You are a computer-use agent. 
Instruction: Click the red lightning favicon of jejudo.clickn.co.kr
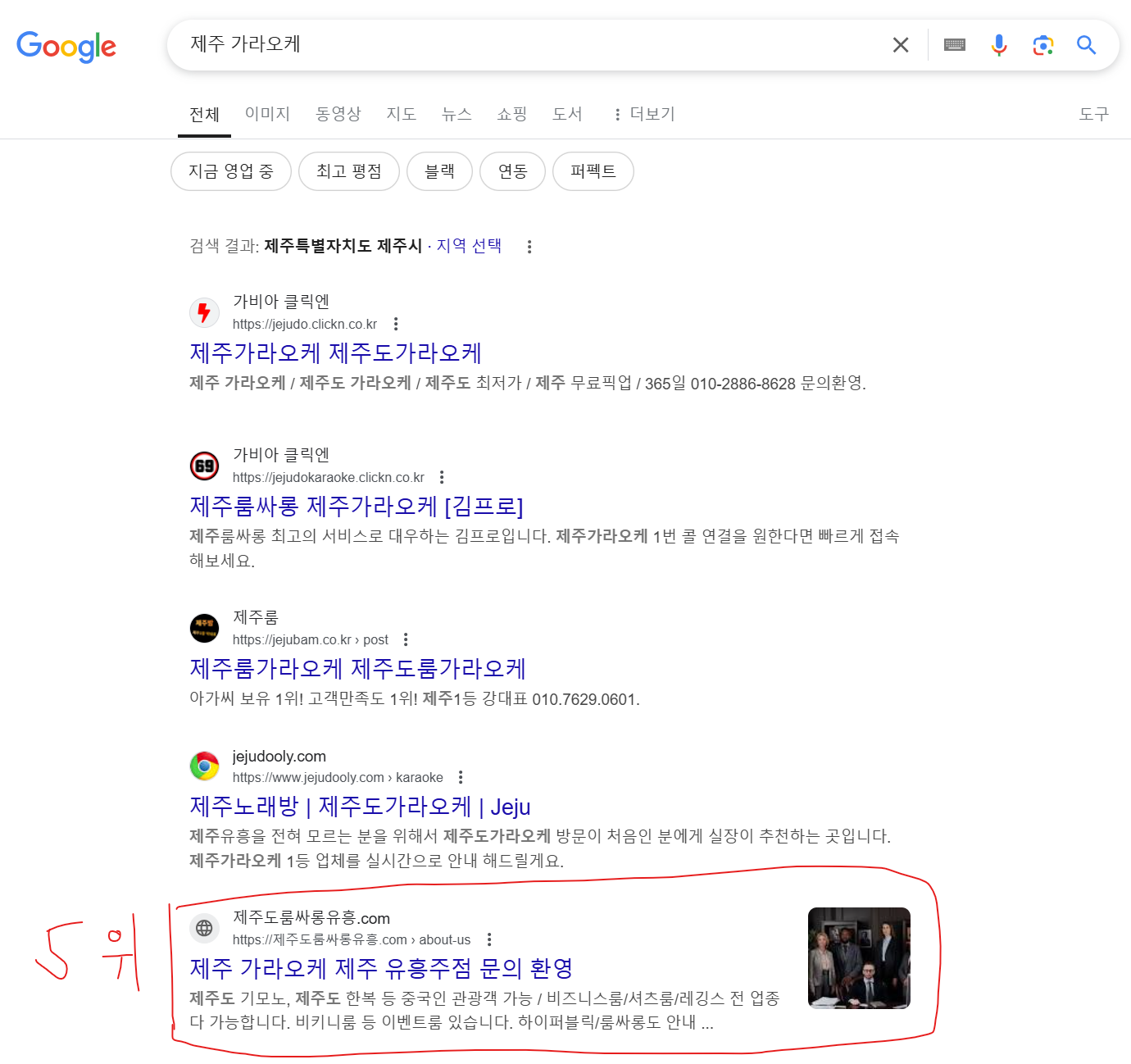pyautogui.click(x=205, y=312)
